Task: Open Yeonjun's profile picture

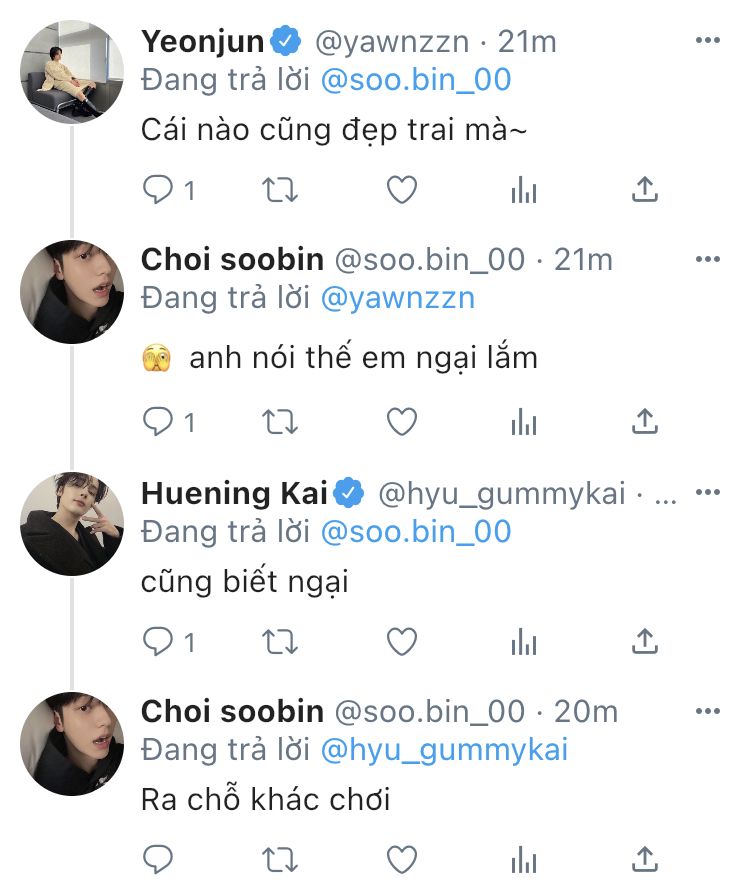Action: tap(73, 72)
